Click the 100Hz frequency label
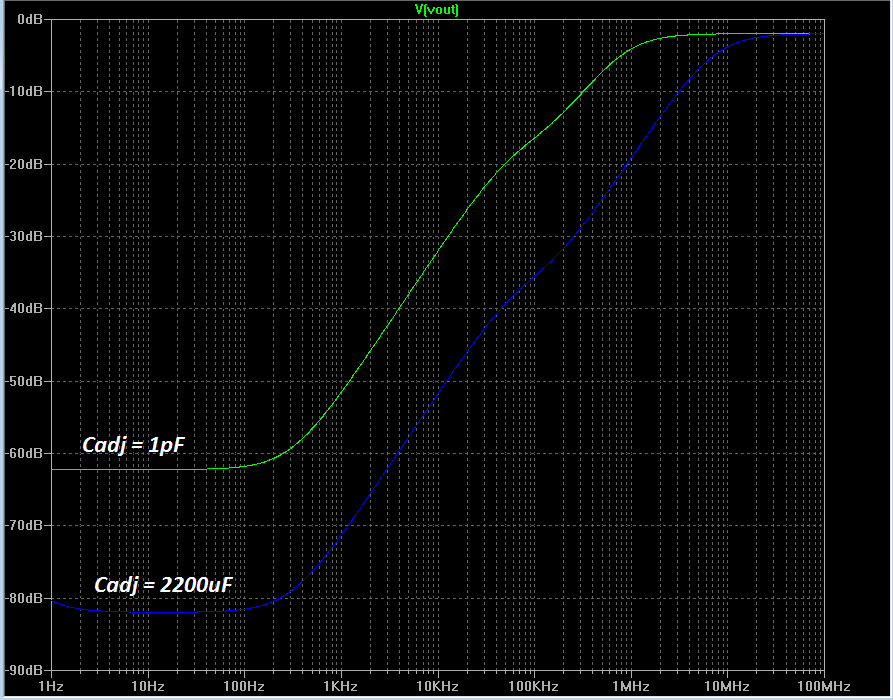893x700 pixels. point(244,686)
